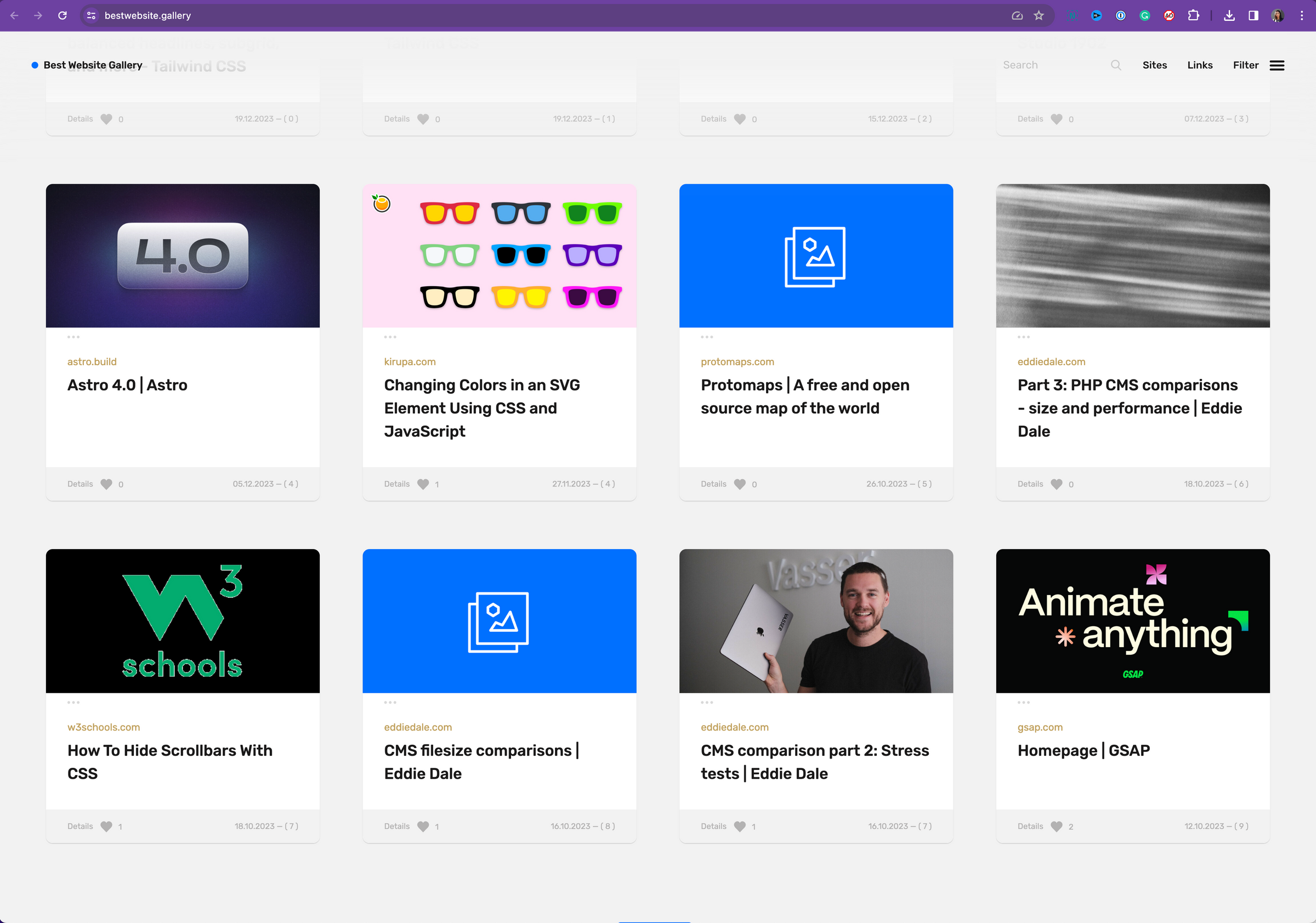Bookmark the current page with the star
1316x923 pixels.
point(1039,15)
